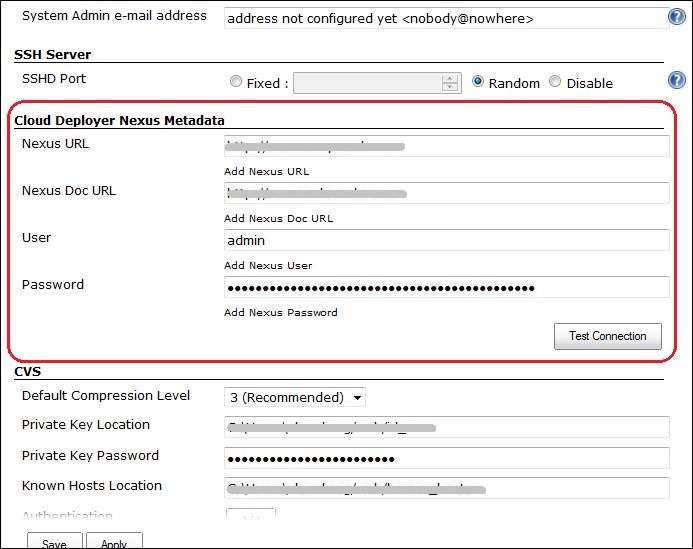Click the Known Hosts Location label

tap(92, 486)
